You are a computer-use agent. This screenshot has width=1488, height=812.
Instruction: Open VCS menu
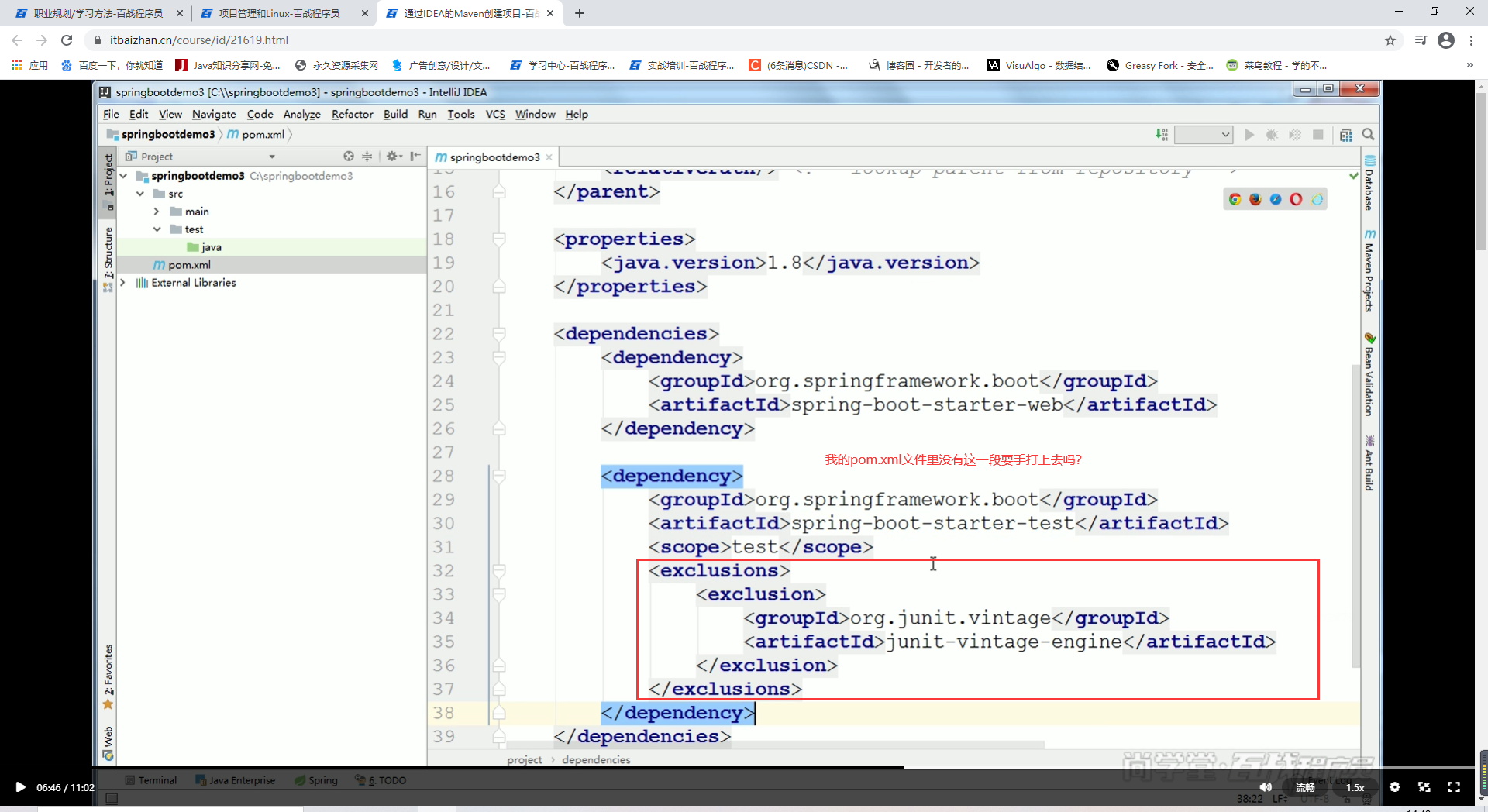pos(495,114)
